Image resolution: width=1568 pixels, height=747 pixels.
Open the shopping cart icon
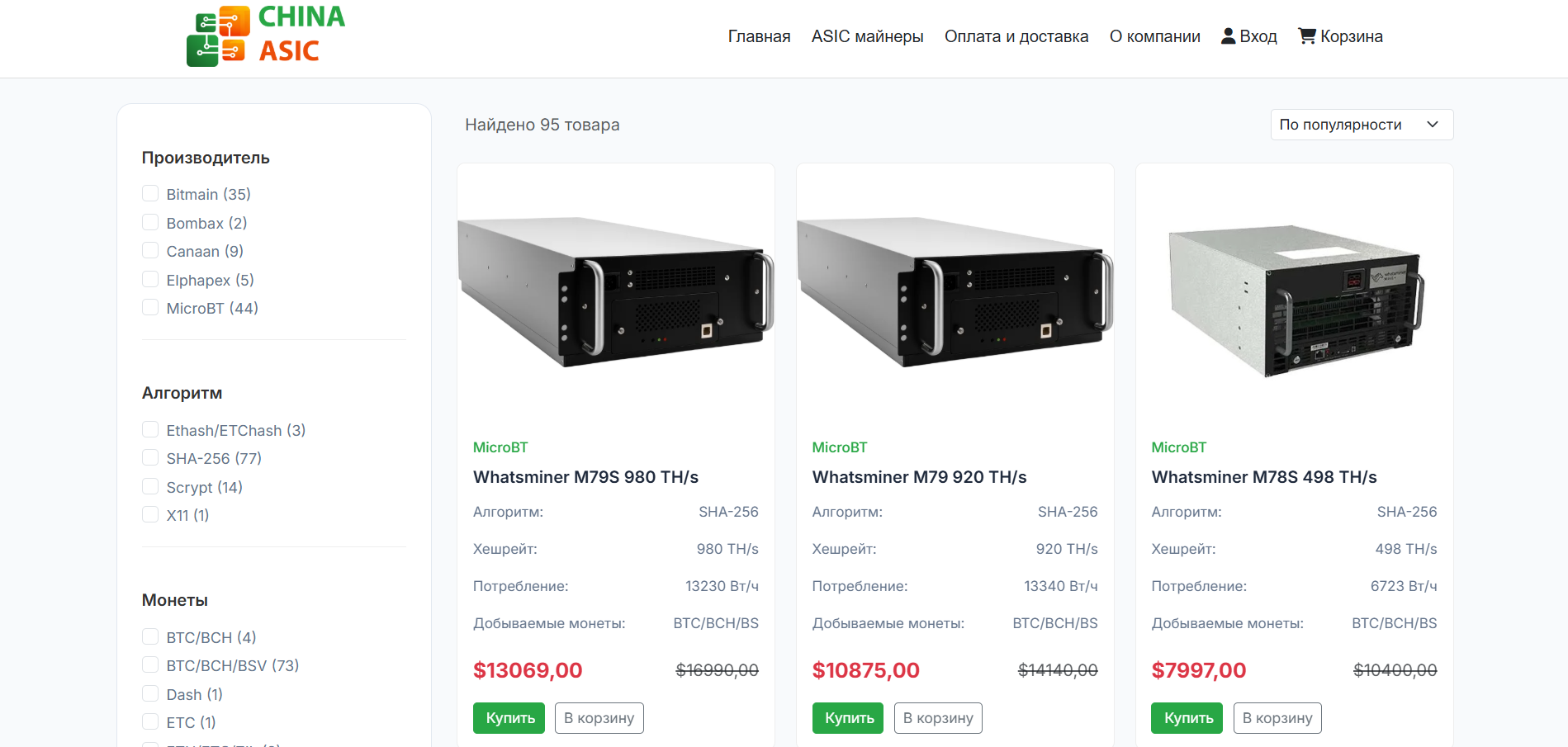tap(1306, 36)
